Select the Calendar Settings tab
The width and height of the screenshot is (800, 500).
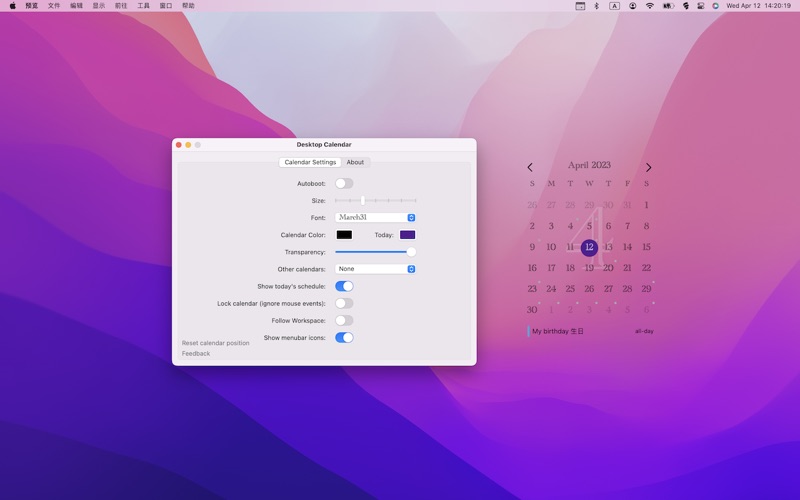coord(310,162)
